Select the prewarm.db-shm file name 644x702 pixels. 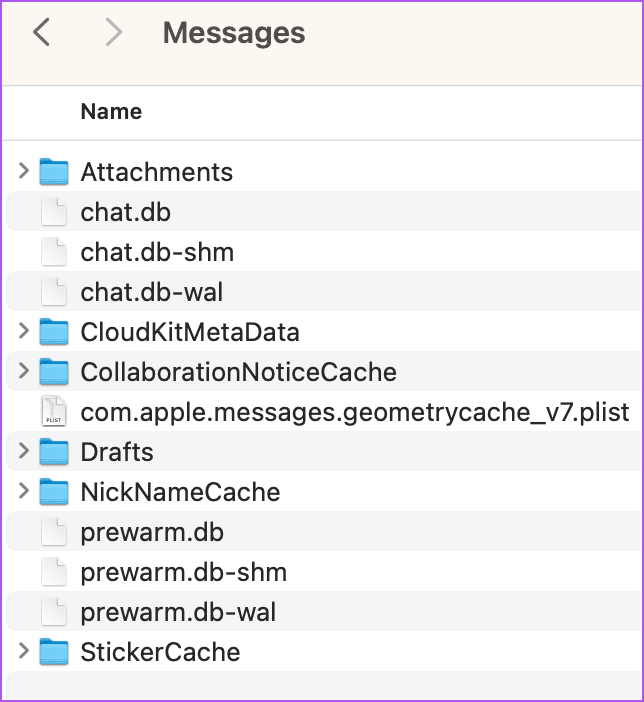coord(183,572)
